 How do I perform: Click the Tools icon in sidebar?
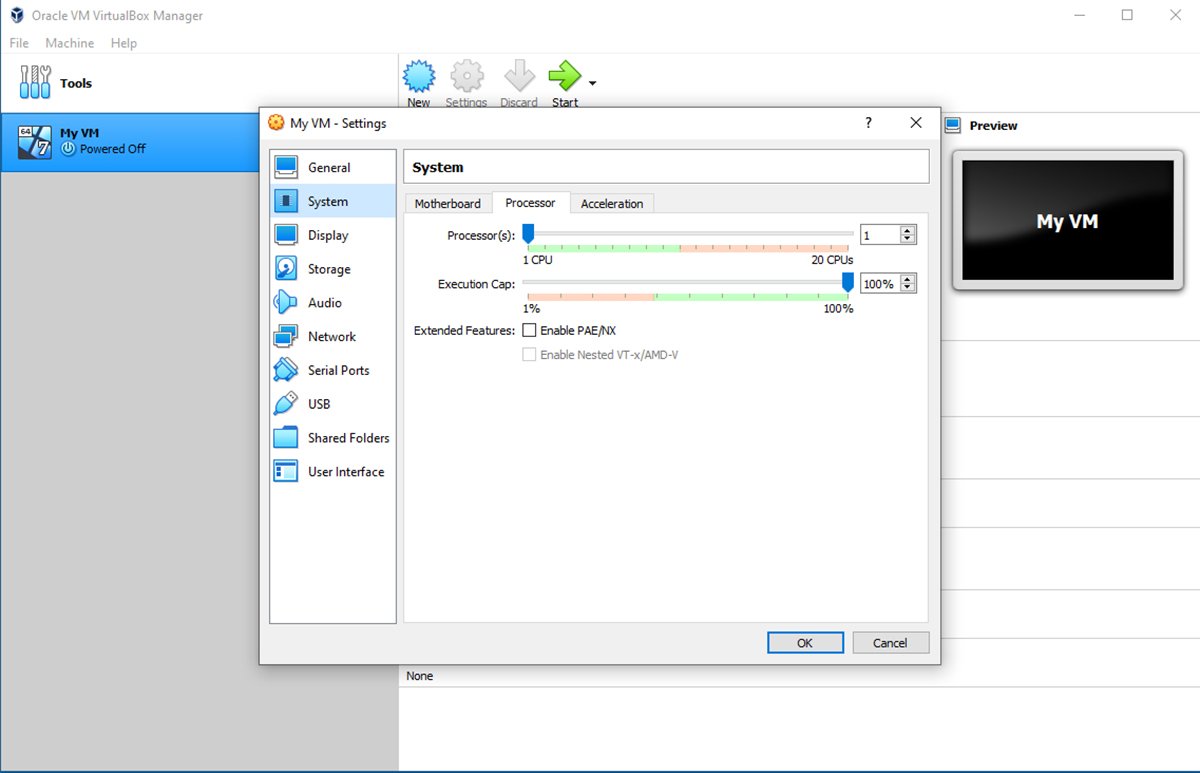point(35,83)
